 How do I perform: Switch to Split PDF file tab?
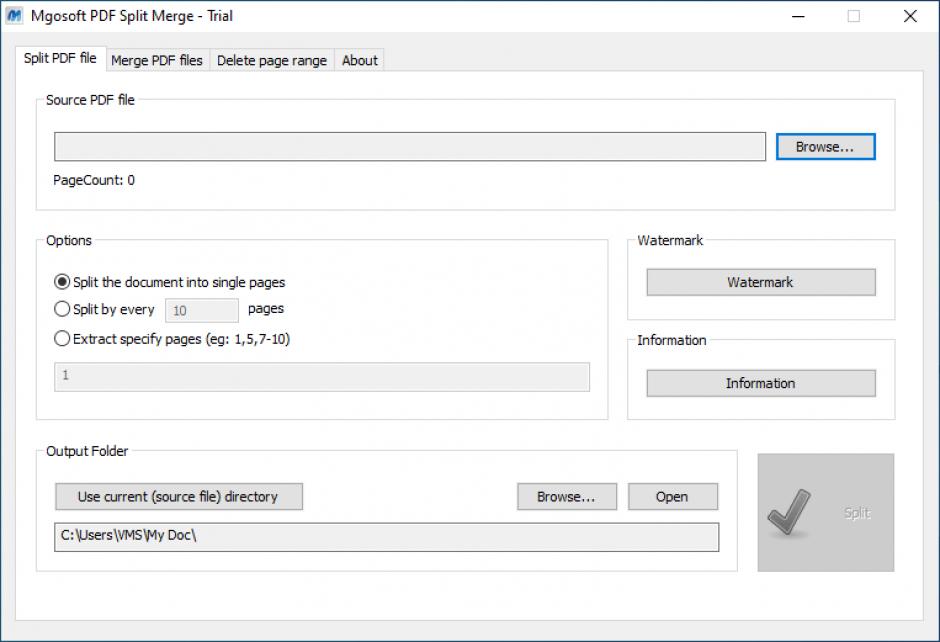(x=60, y=58)
